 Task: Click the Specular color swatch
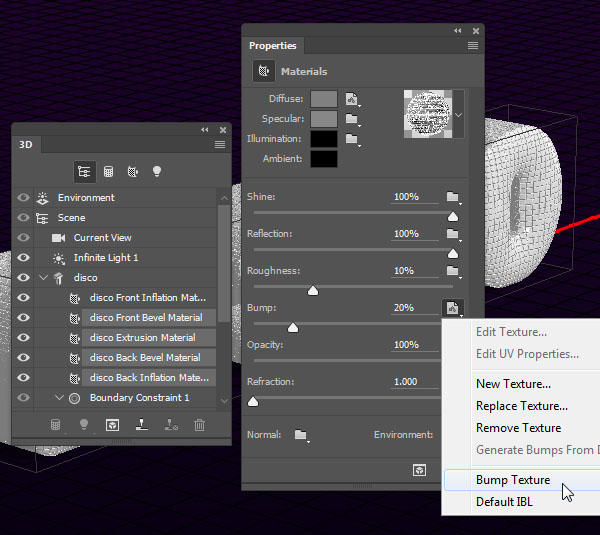coord(323,119)
